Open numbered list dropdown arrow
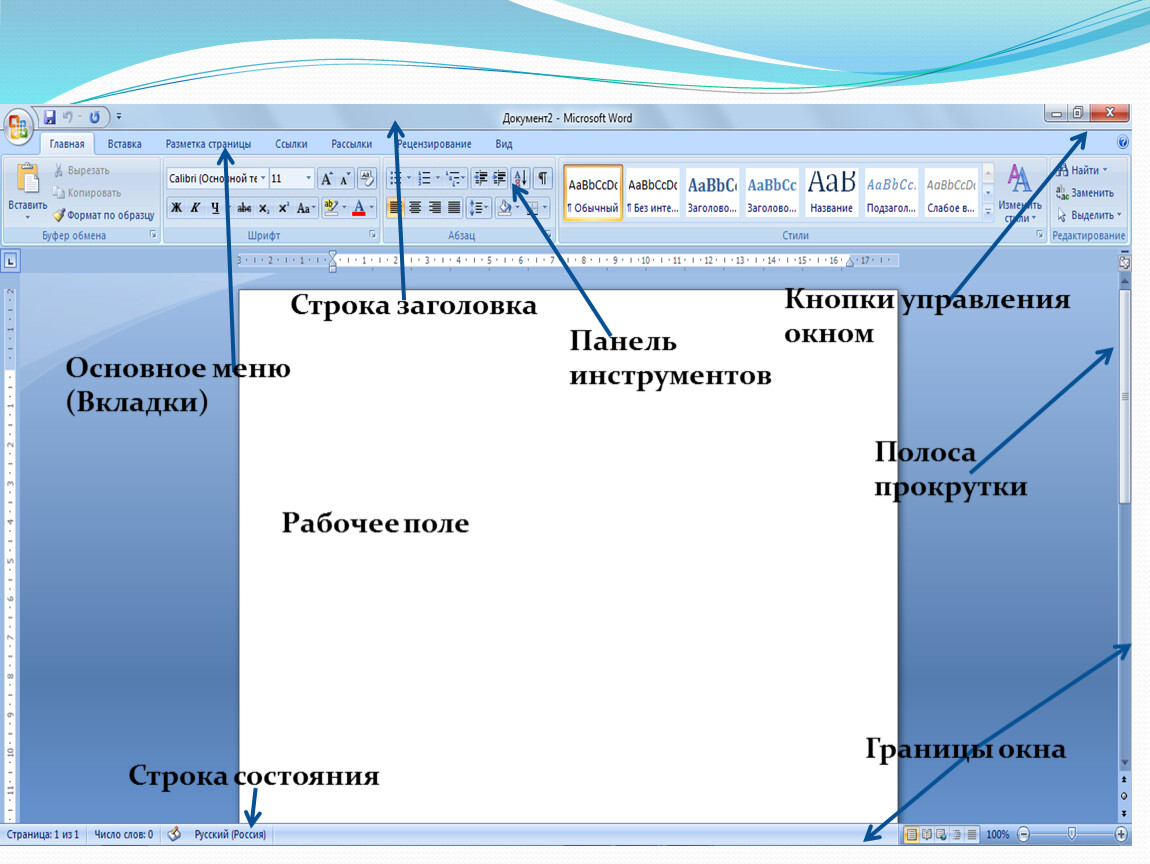This screenshot has width=1150, height=864. click(x=438, y=178)
